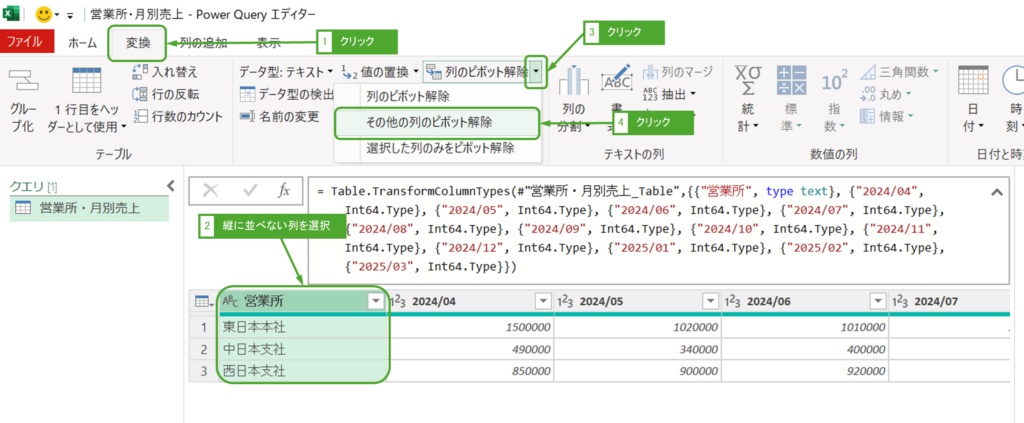Select the 2024/04 column header
1024x423 pixels.
[469, 301]
